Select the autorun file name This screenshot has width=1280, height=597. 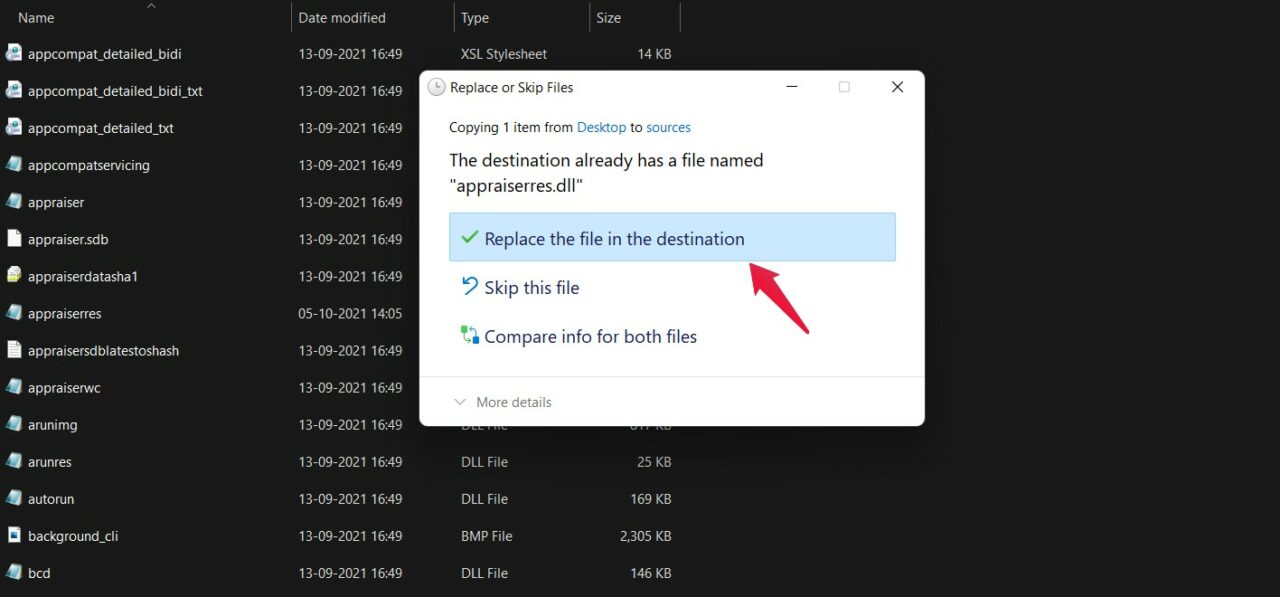point(51,499)
